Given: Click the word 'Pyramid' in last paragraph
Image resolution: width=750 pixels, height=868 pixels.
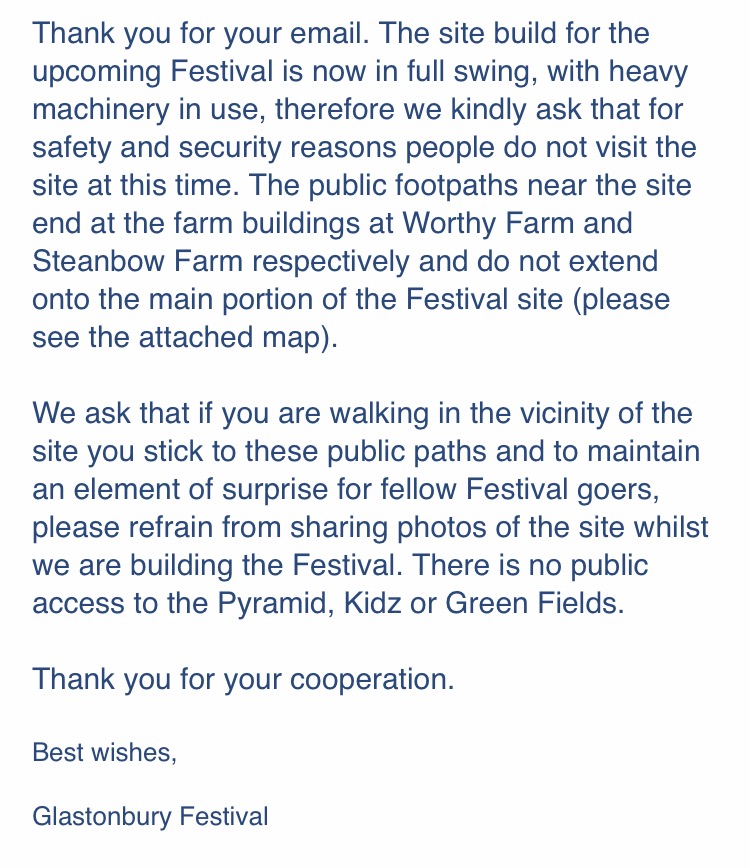Looking at the screenshot, I should [276, 603].
